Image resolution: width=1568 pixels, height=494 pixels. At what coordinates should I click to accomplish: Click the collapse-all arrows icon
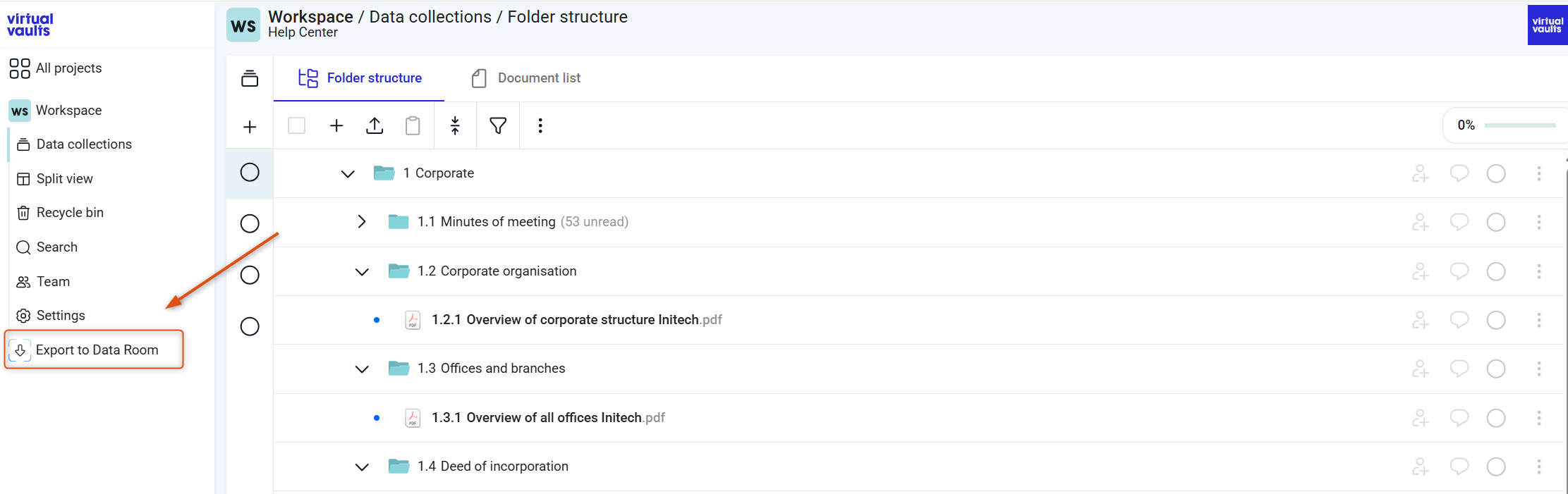click(x=455, y=125)
